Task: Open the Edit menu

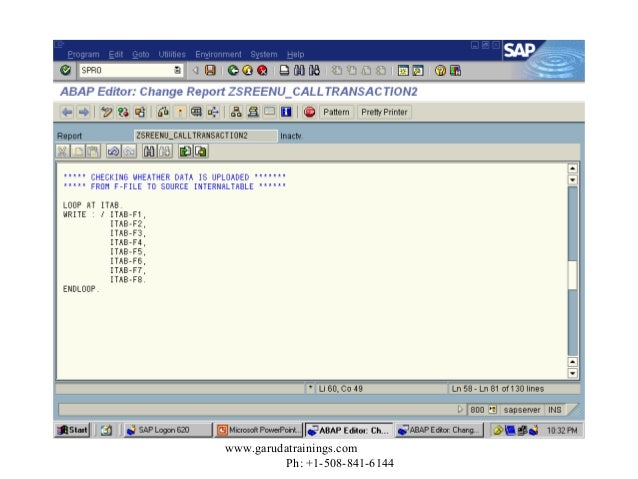Action: coord(116,54)
